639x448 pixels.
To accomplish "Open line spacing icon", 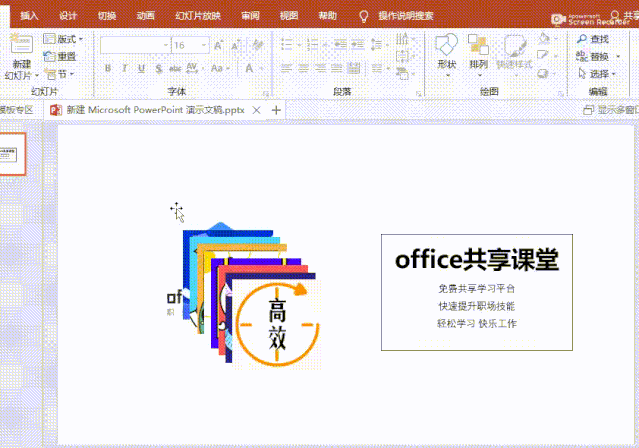I will (376, 44).
